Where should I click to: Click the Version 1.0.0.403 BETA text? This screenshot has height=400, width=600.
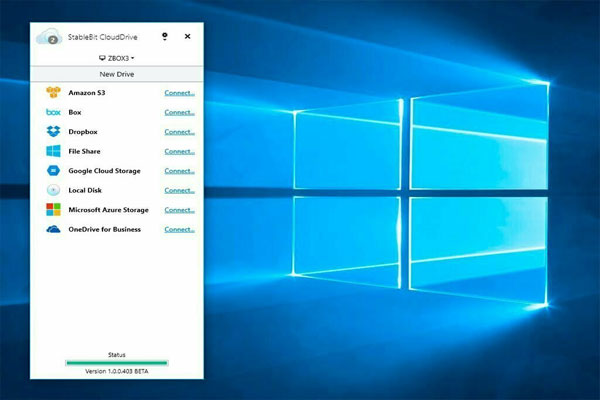pyautogui.click(x=117, y=371)
